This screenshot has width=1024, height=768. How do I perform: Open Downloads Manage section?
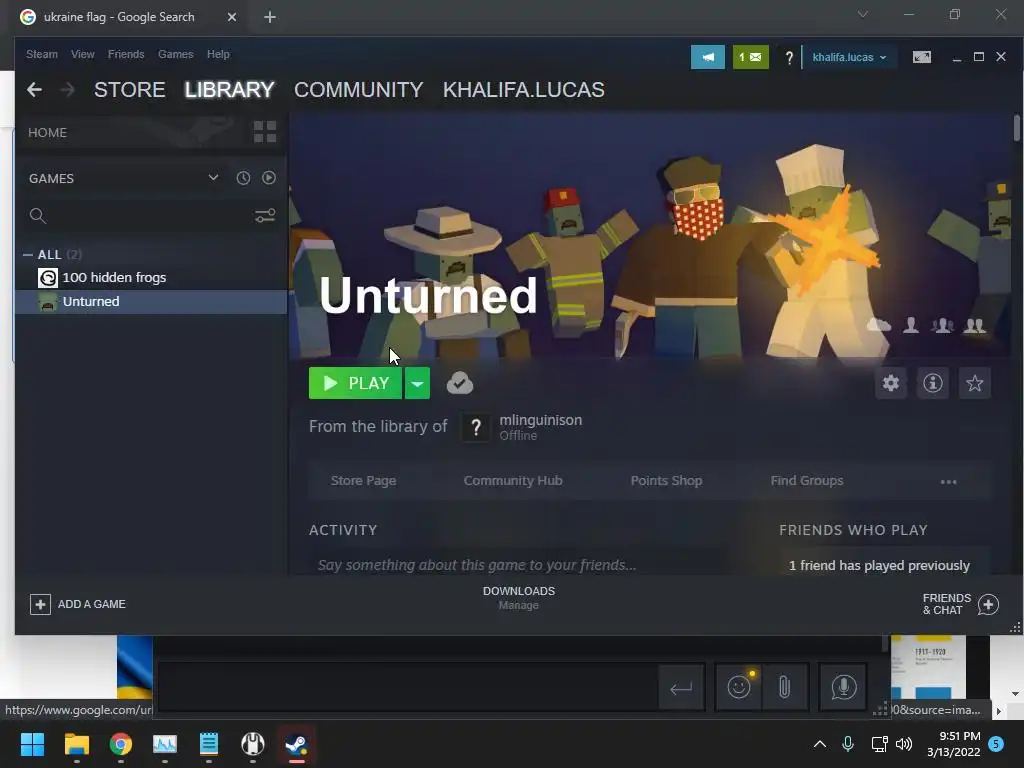click(x=519, y=598)
